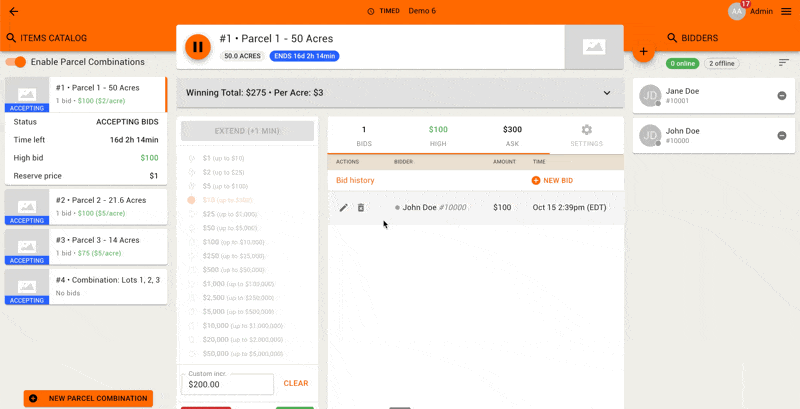
Task: Open Parcel 2 - 21.6 Acres item
Action: click(x=86, y=206)
